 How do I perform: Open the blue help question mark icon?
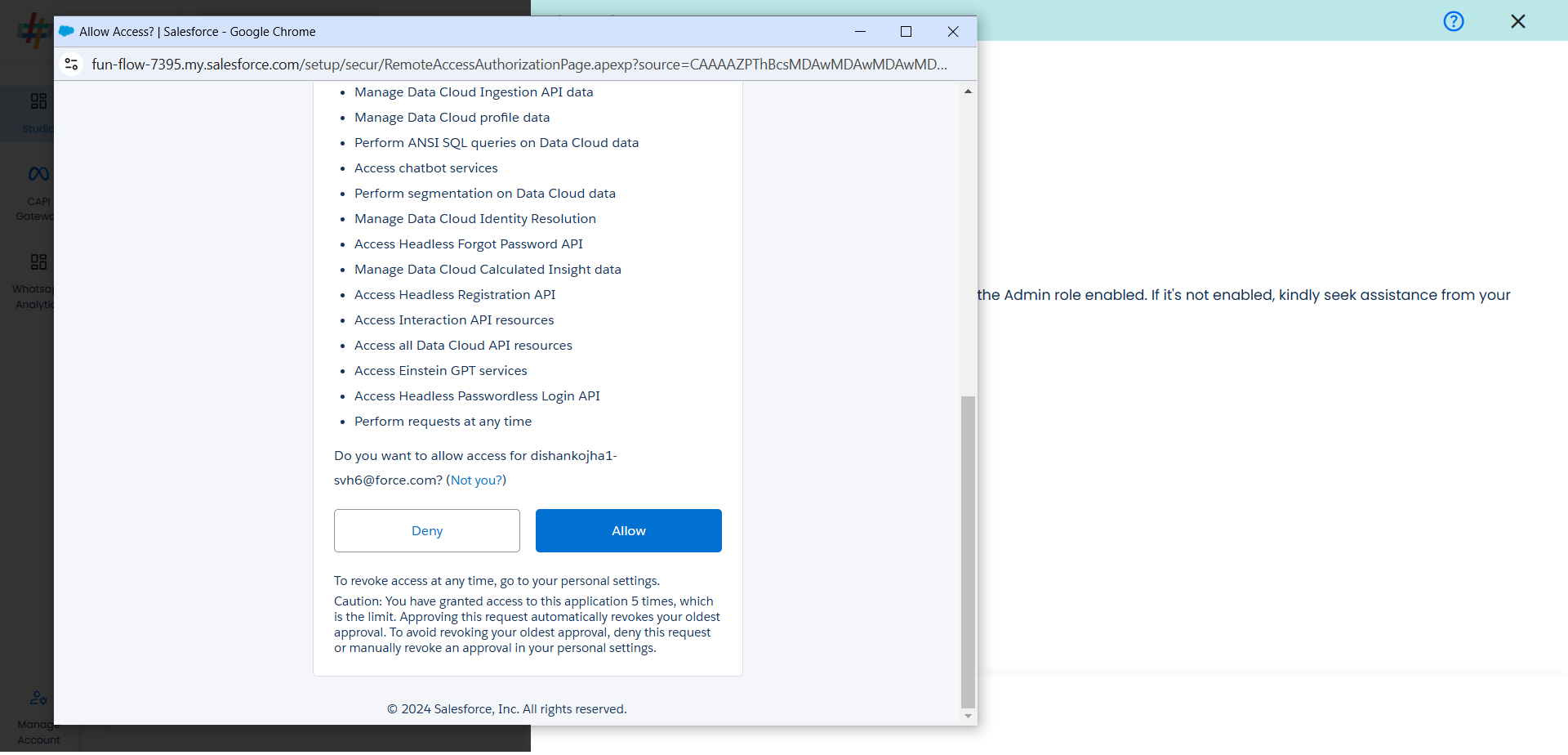[x=1454, y=21]
